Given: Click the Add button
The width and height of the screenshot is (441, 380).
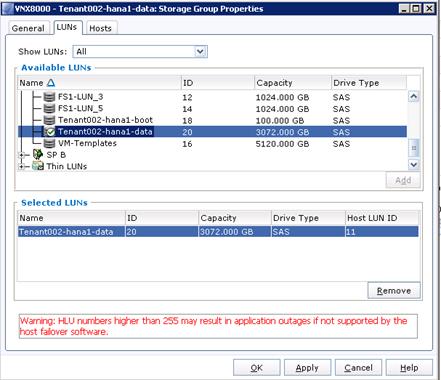Looking at the screenshot, I should click(403, 180).
